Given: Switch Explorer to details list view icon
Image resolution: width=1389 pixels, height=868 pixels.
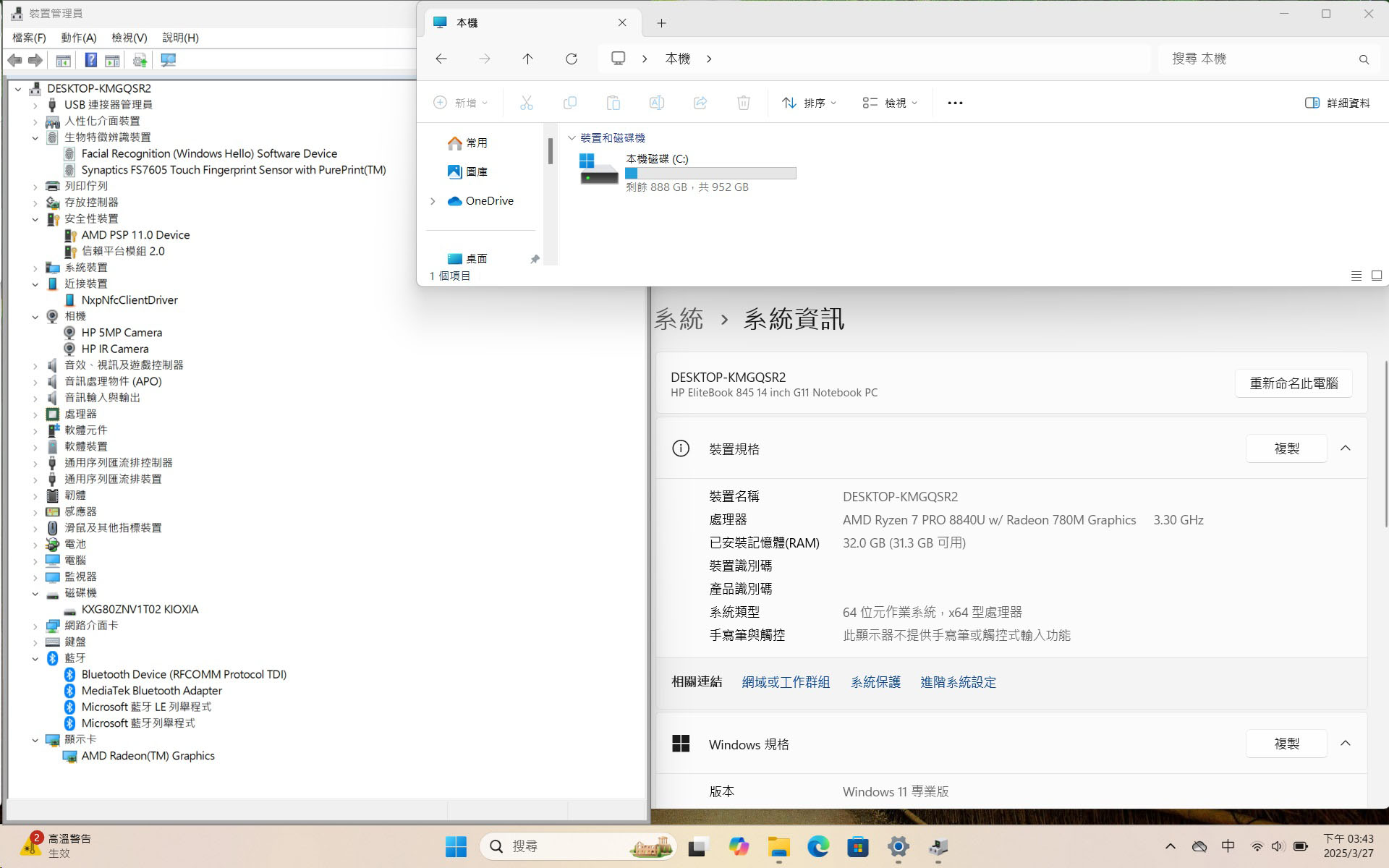Looking at the screenshot, I should point(1356,276).
